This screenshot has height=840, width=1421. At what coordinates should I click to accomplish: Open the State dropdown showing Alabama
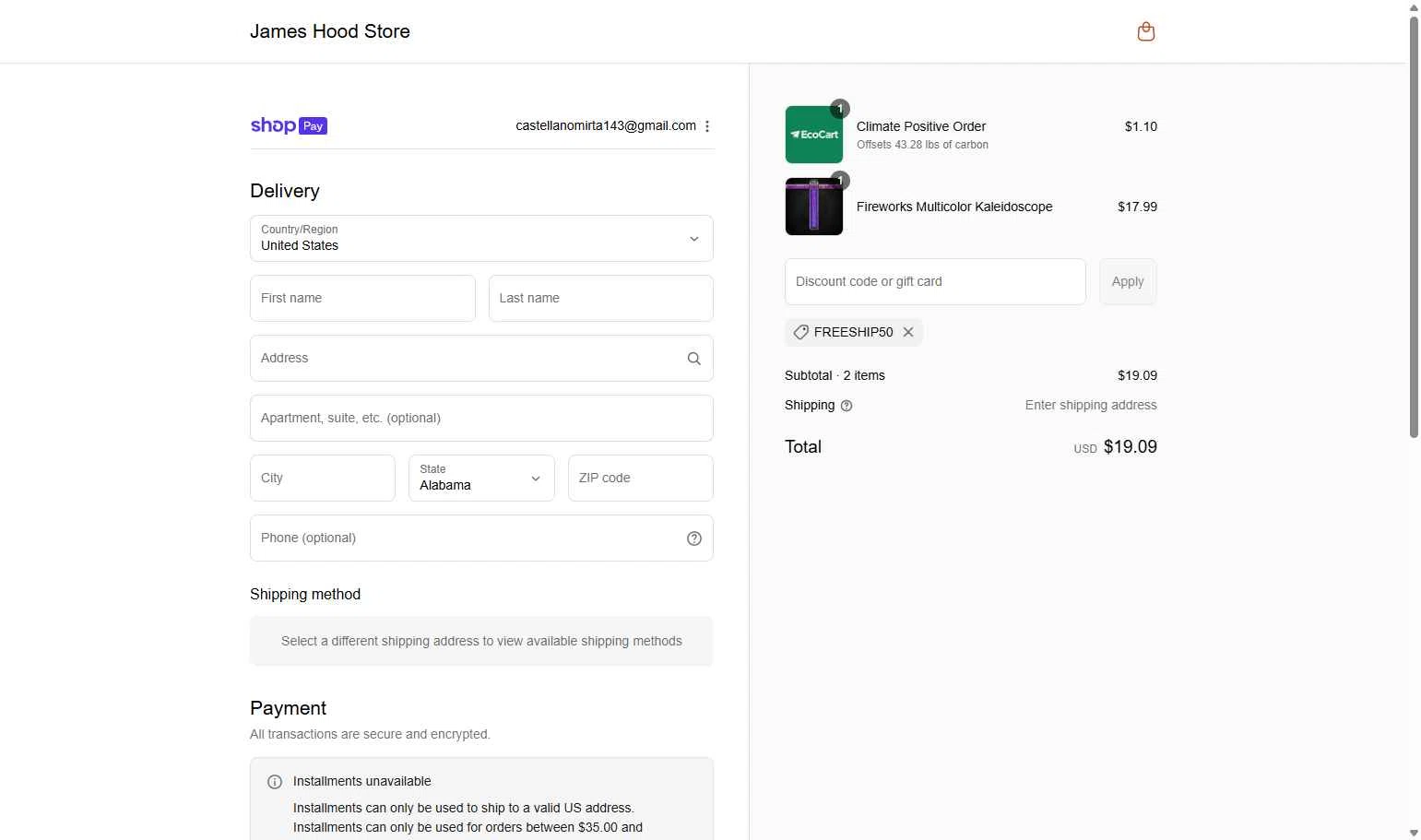(481, 479)
